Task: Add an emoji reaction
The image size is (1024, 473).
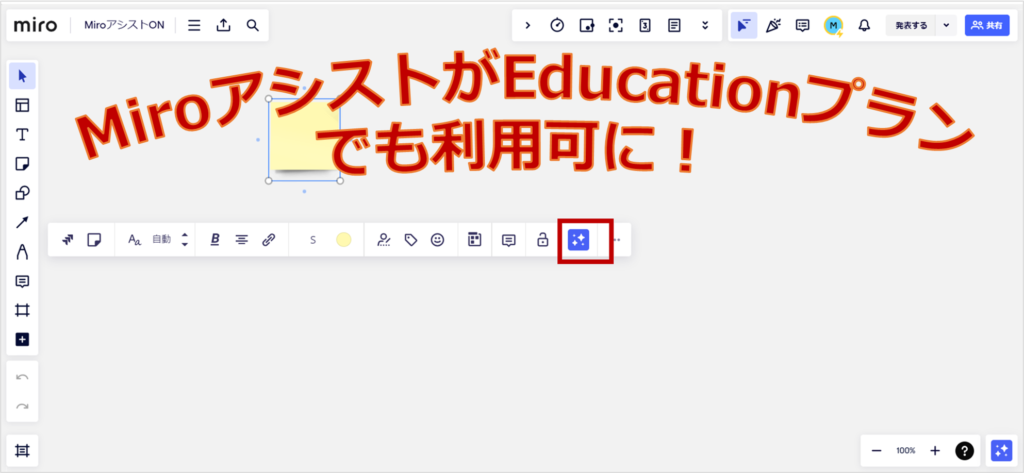Action: (x=438, y=240)
